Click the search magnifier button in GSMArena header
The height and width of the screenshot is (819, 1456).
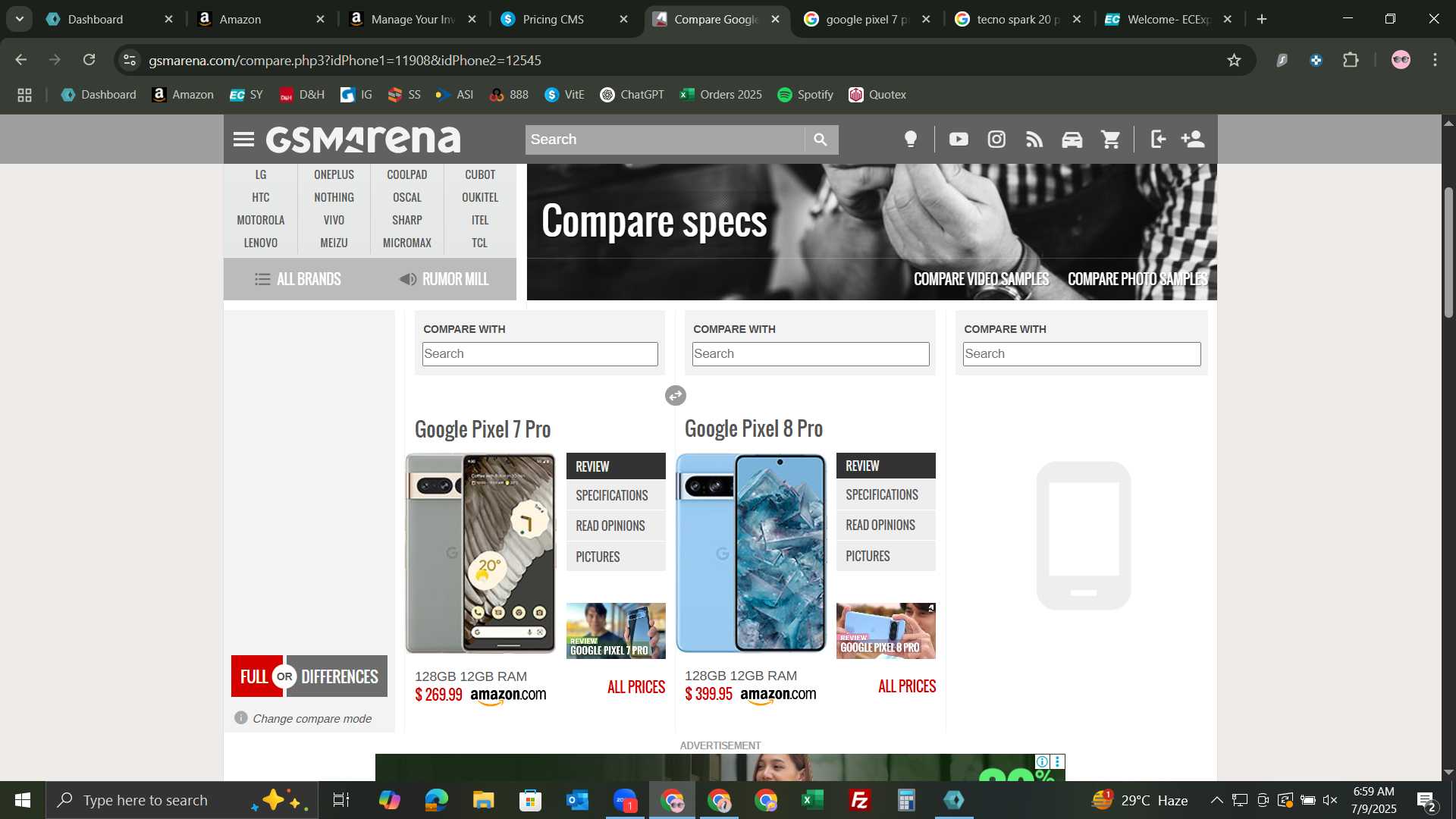(821, 140)
